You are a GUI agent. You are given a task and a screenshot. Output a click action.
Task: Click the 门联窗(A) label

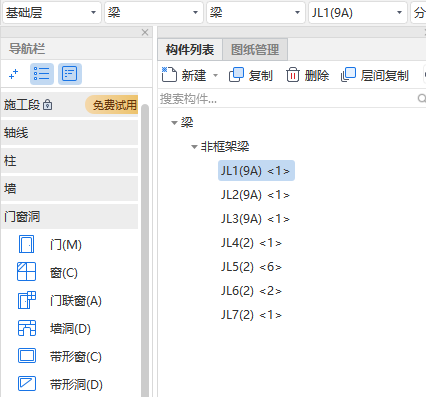[76, 301]
